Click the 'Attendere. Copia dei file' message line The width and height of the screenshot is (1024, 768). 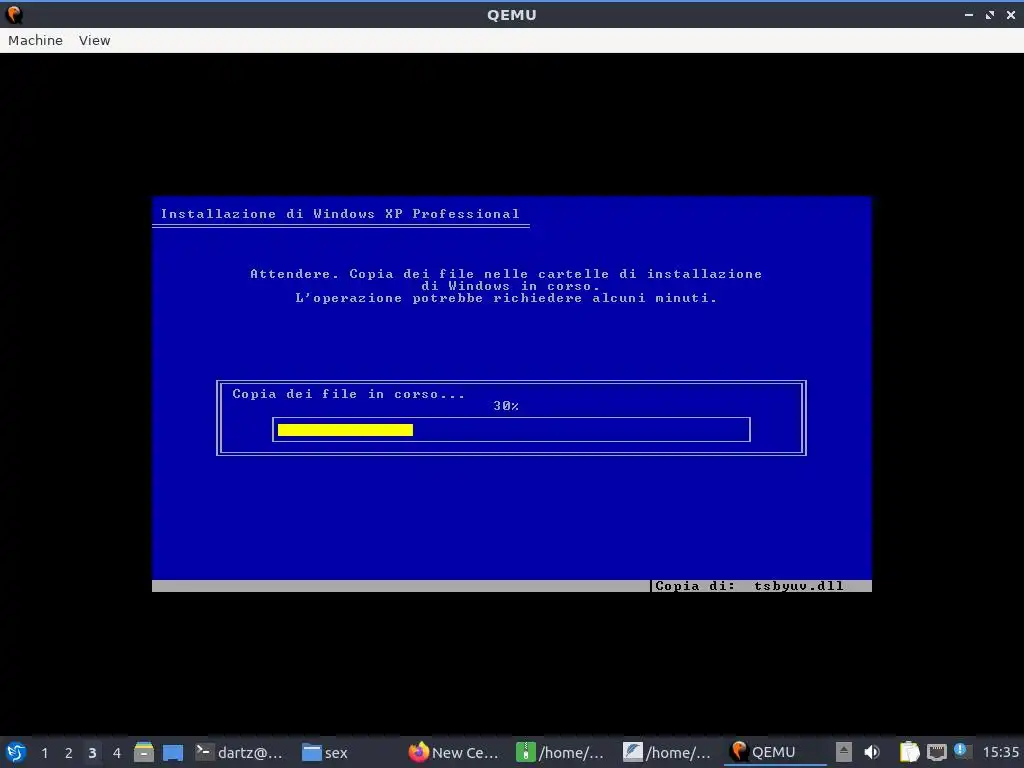506,274
